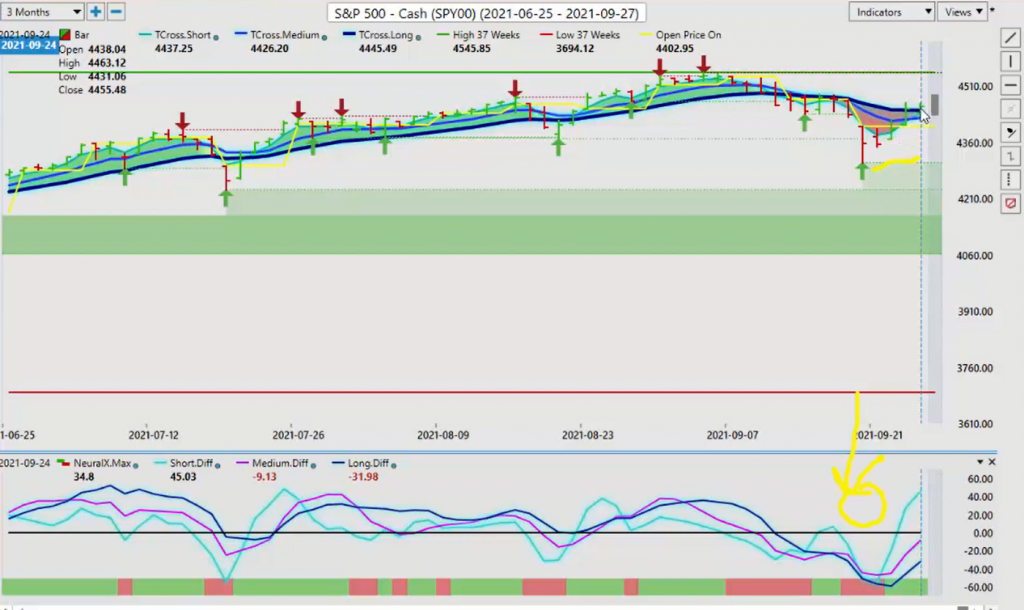Image resolution: width=1024 pixels, height=610 pixels.
Task: Select the horizontal line drawing tool
Action: [1010, 85]
